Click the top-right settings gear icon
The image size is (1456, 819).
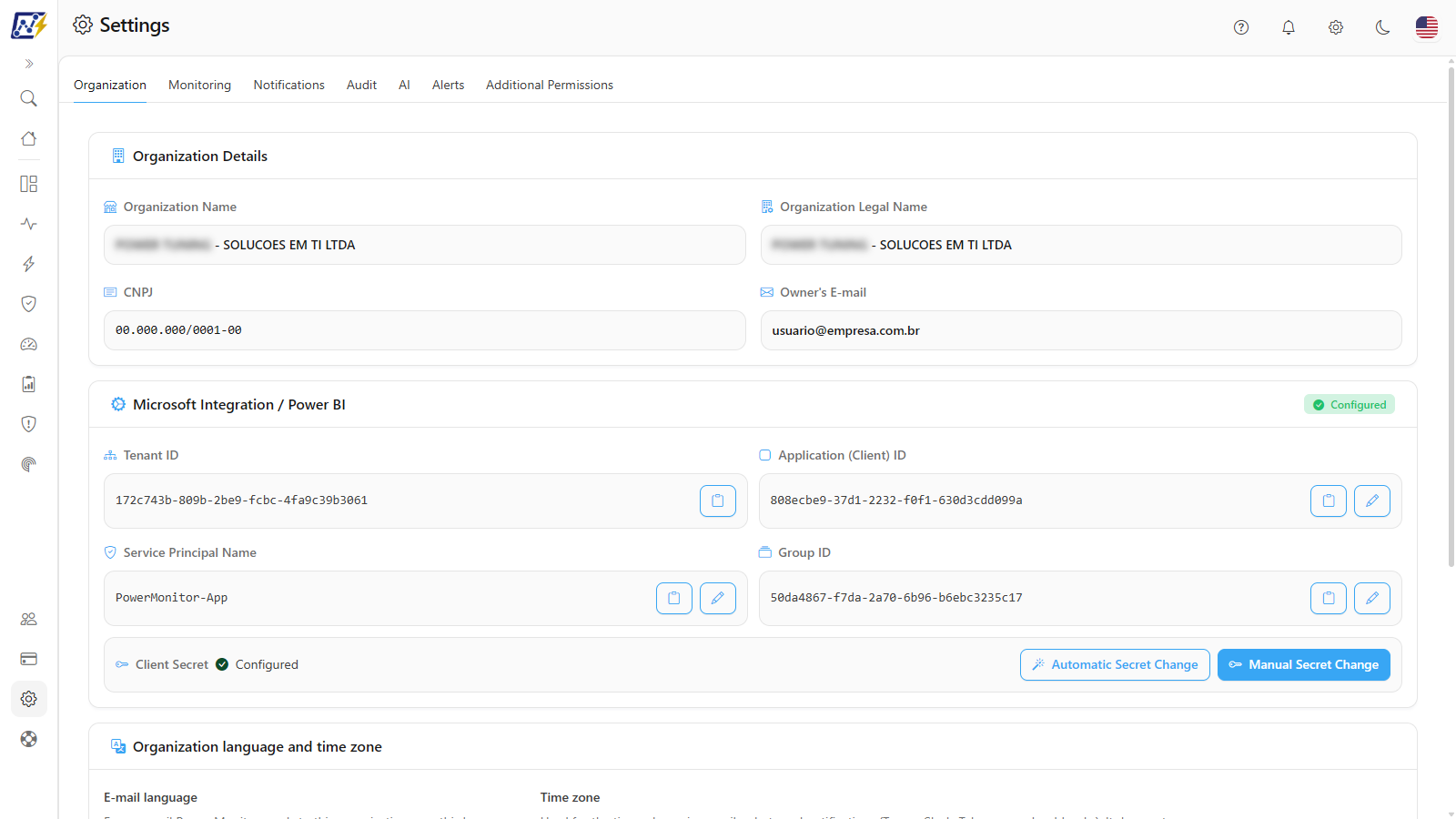pyautogui.click(x=1336, y=27)
